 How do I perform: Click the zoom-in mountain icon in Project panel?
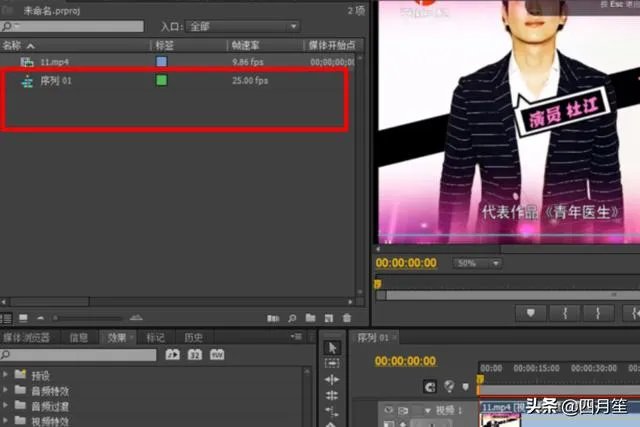point(136,317)
